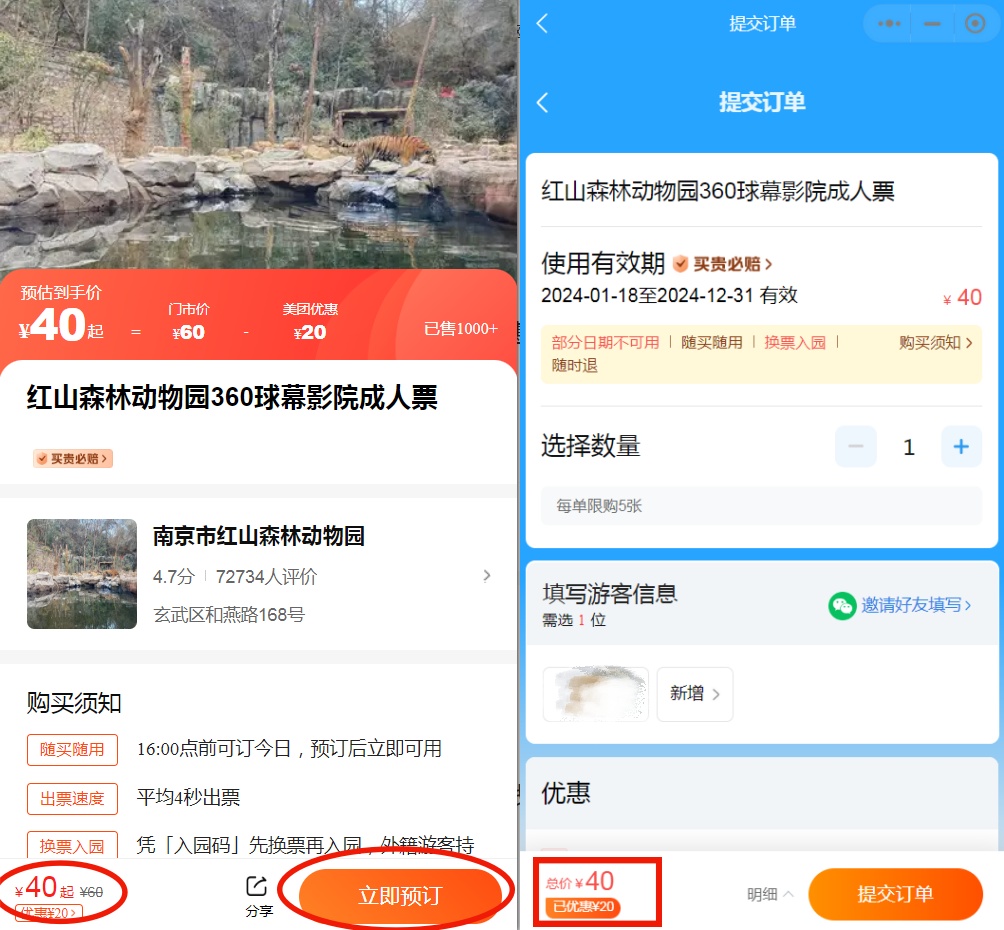This screenshot has width=1004, height=930.
Task: Click the 已售1000+ sold count
Action: tap(460, 329)
